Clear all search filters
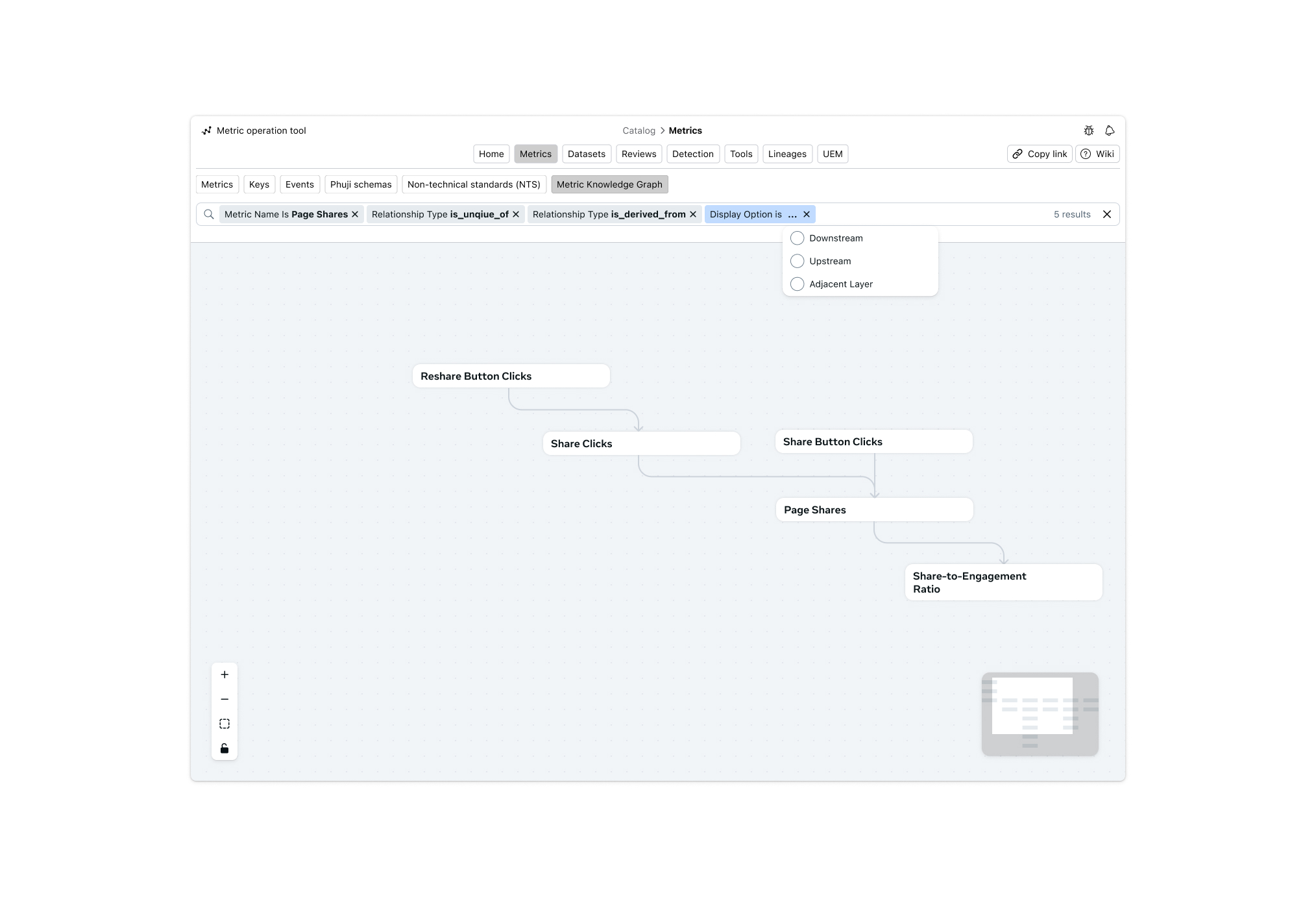The image size is (1316, 897). 1107,214
